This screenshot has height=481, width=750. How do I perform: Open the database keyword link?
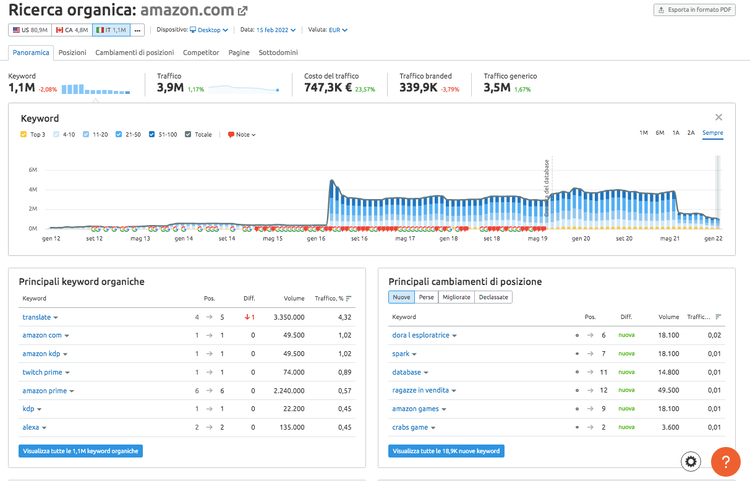pos(407,372)
